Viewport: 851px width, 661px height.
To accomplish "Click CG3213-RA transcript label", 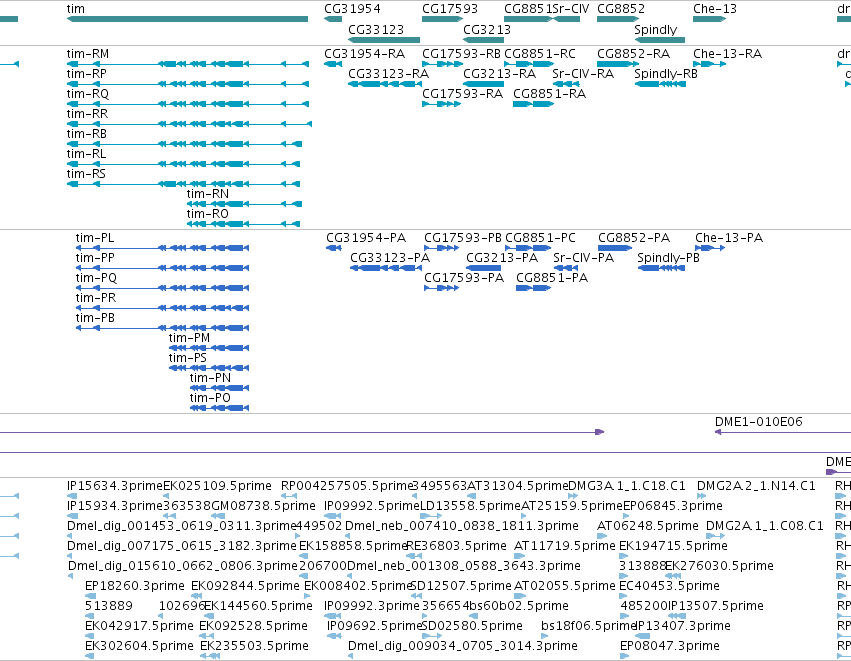I will [499, 74].
